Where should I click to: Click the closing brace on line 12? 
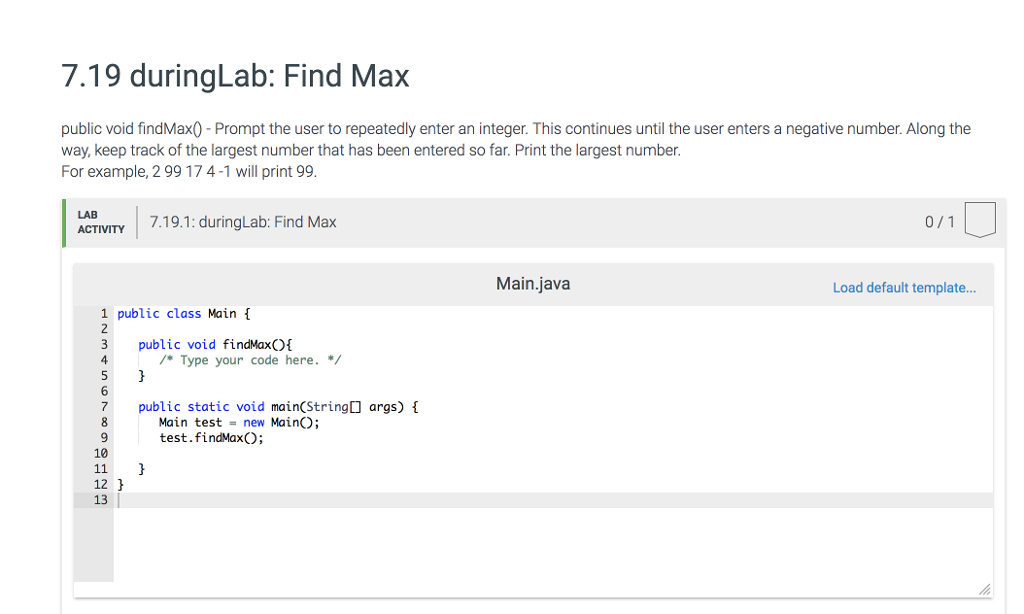(119, 484)
